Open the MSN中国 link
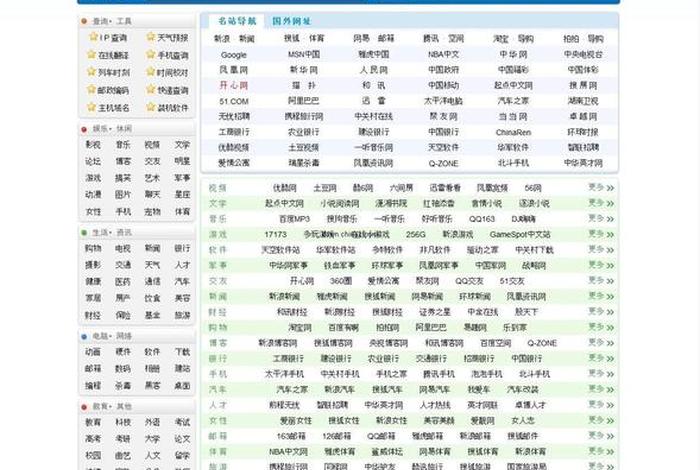 click(x=304, y=54)
